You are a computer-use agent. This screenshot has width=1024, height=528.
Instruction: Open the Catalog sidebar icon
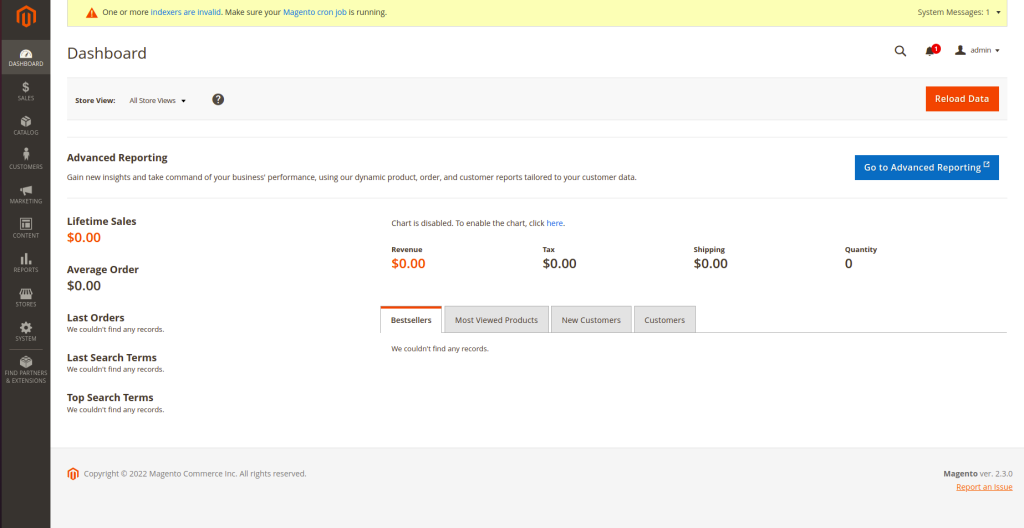(25, 122)
